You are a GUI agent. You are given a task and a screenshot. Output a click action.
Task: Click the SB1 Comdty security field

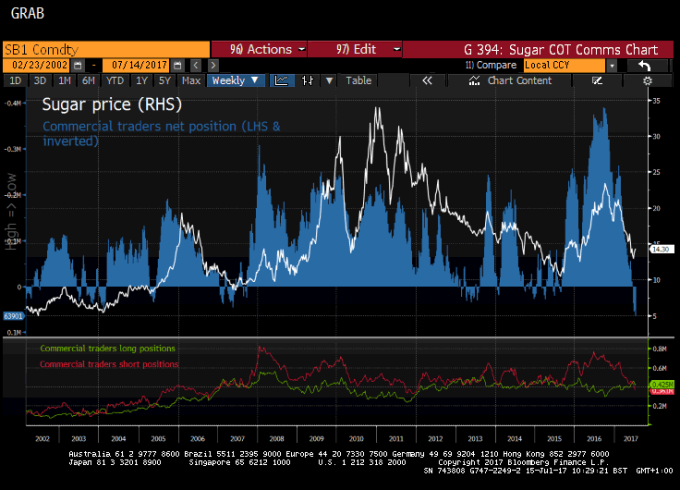(105, 49)
